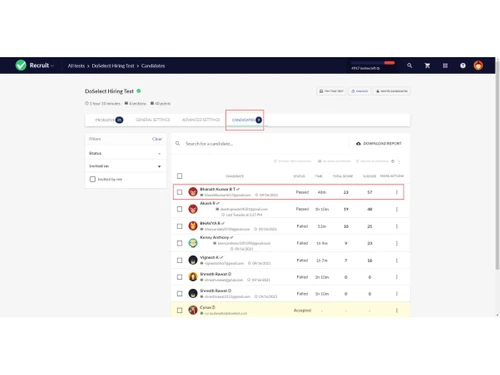Select all candidates header checkbox
The width and height of the screenshot is (500, 375).
(x=180, y=176)
